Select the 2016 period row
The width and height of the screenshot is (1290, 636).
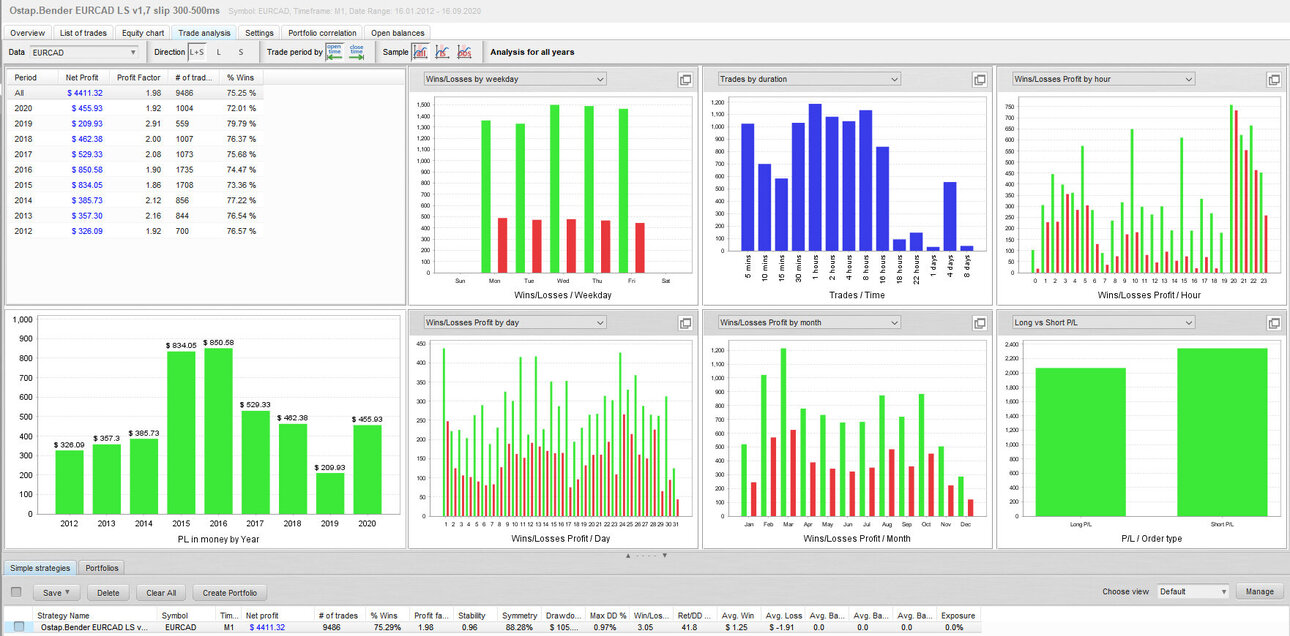click(134, 169)
